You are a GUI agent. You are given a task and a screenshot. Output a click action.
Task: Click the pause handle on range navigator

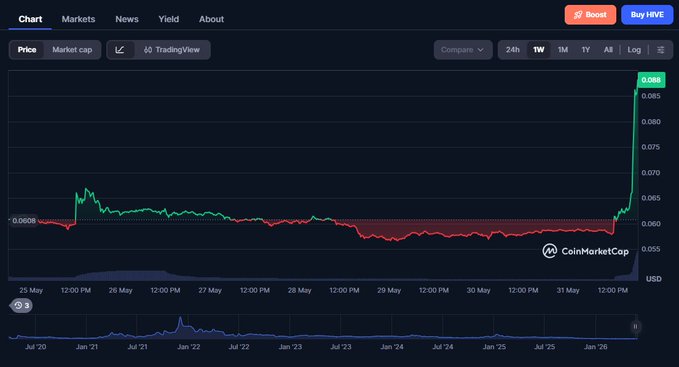click(635, 326)
